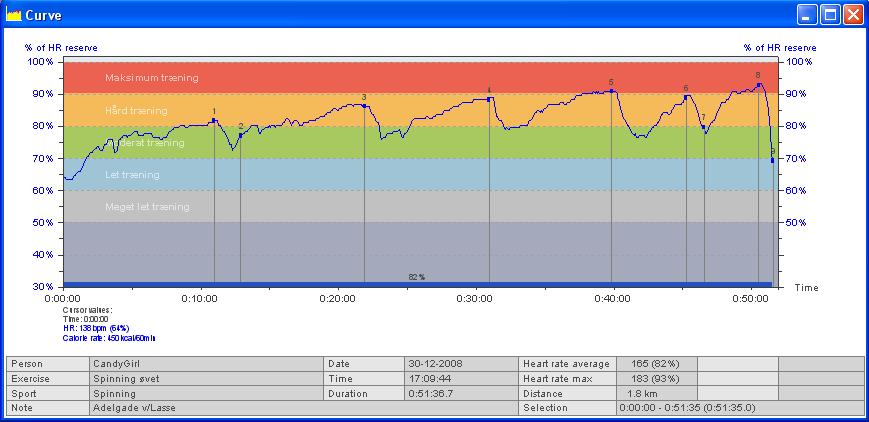Click the CandyGirl person cell
This screenshot has height=422, width=869.
pyautogui.click(x=206, y=364)
